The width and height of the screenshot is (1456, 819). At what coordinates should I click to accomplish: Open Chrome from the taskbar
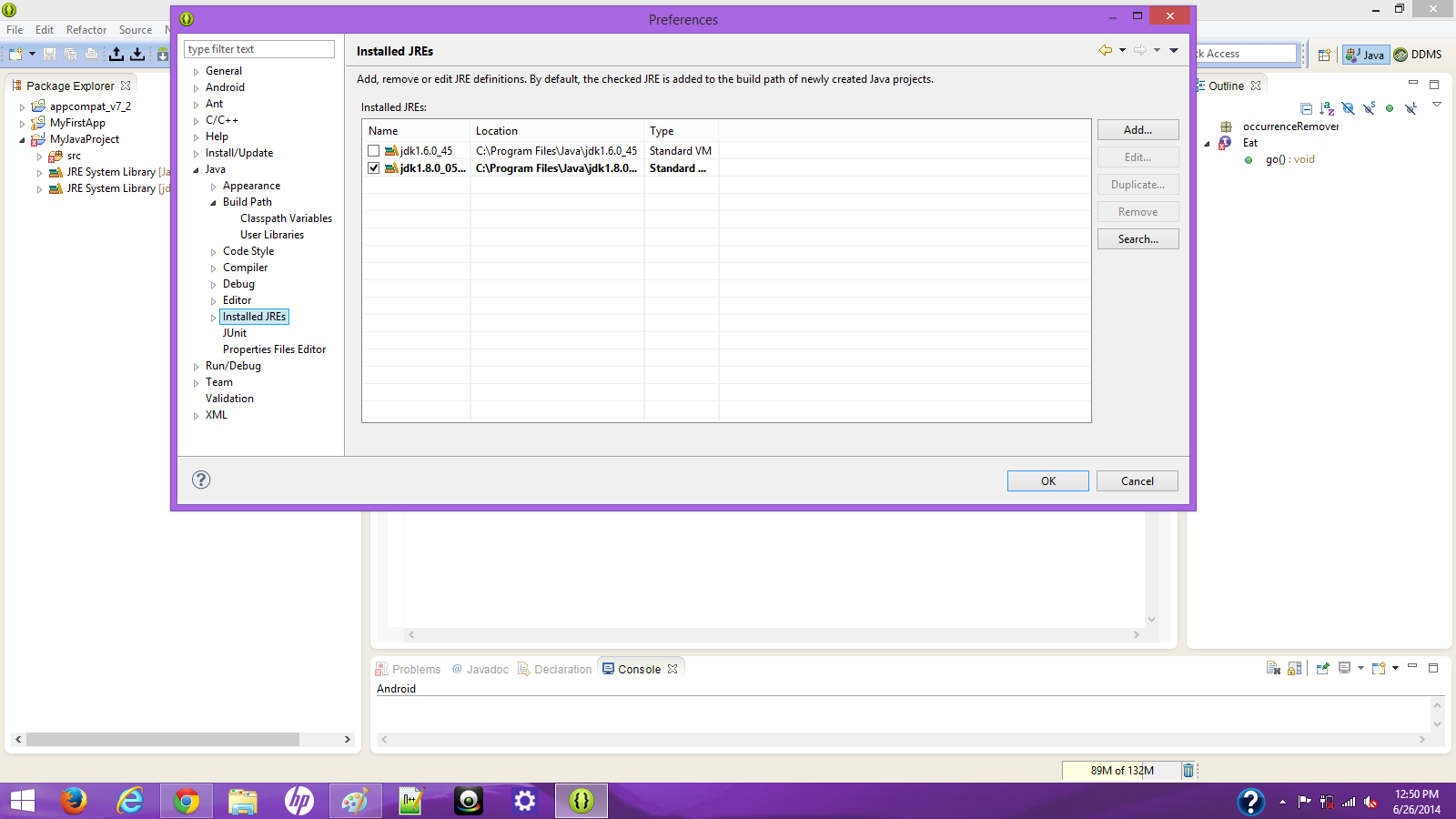[187, 801]
